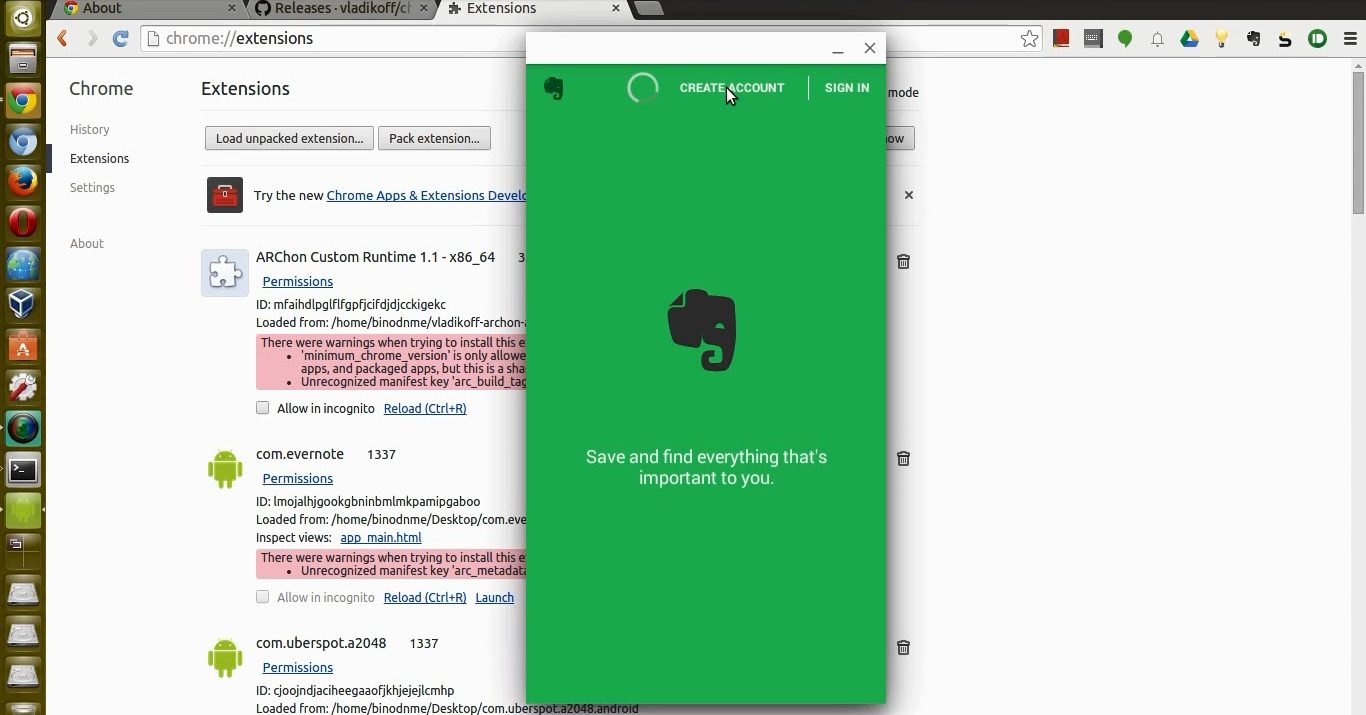Click the Evernote extension icon in the toolbar
1366x715 pixels.
click(x=1253, y=39)
